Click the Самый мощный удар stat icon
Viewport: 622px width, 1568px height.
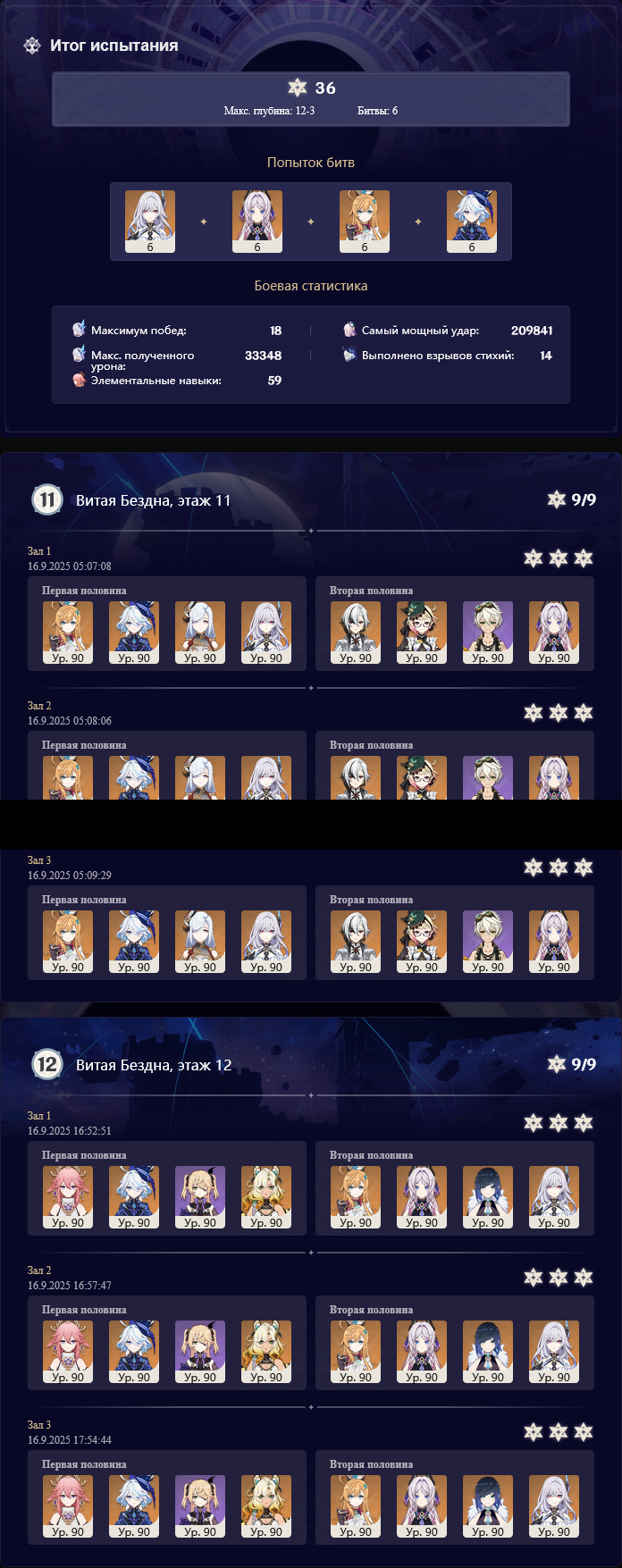[349, 331]
